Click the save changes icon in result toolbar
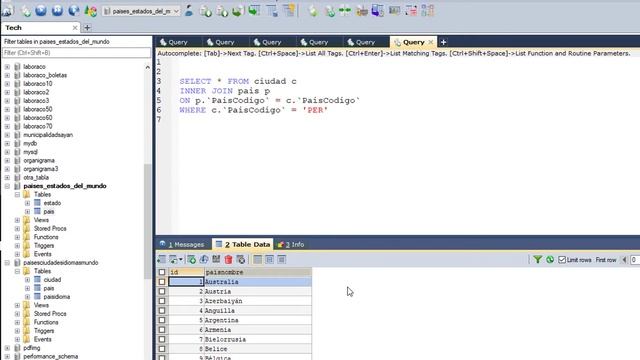The height and width of the screenshot is (360, 640). pyautogui.click(x=216, y=259)
